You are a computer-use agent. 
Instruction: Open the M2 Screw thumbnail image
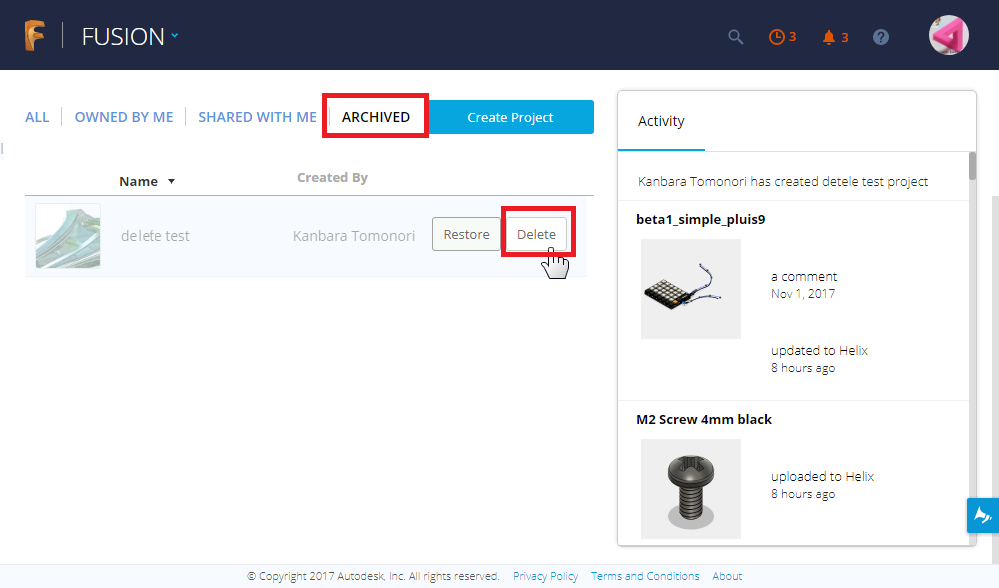click(x=691, y=489)
